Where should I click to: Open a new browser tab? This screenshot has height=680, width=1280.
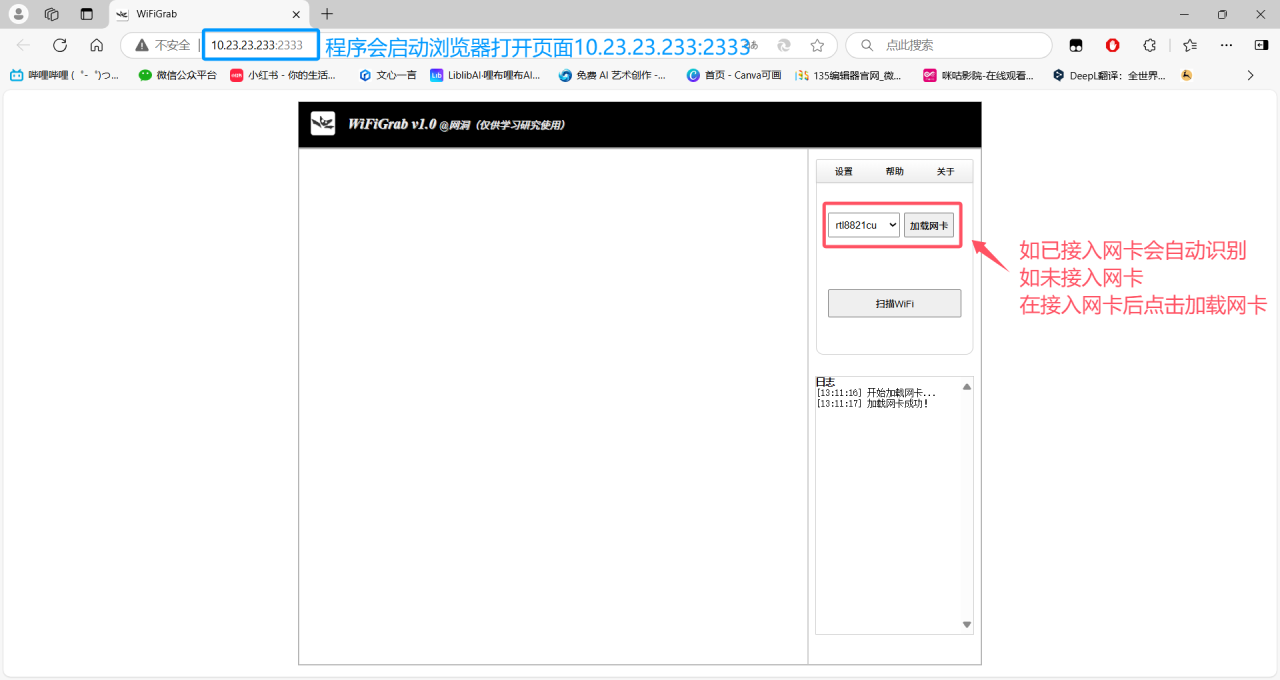pyautogui.click(x=327, y=14)
